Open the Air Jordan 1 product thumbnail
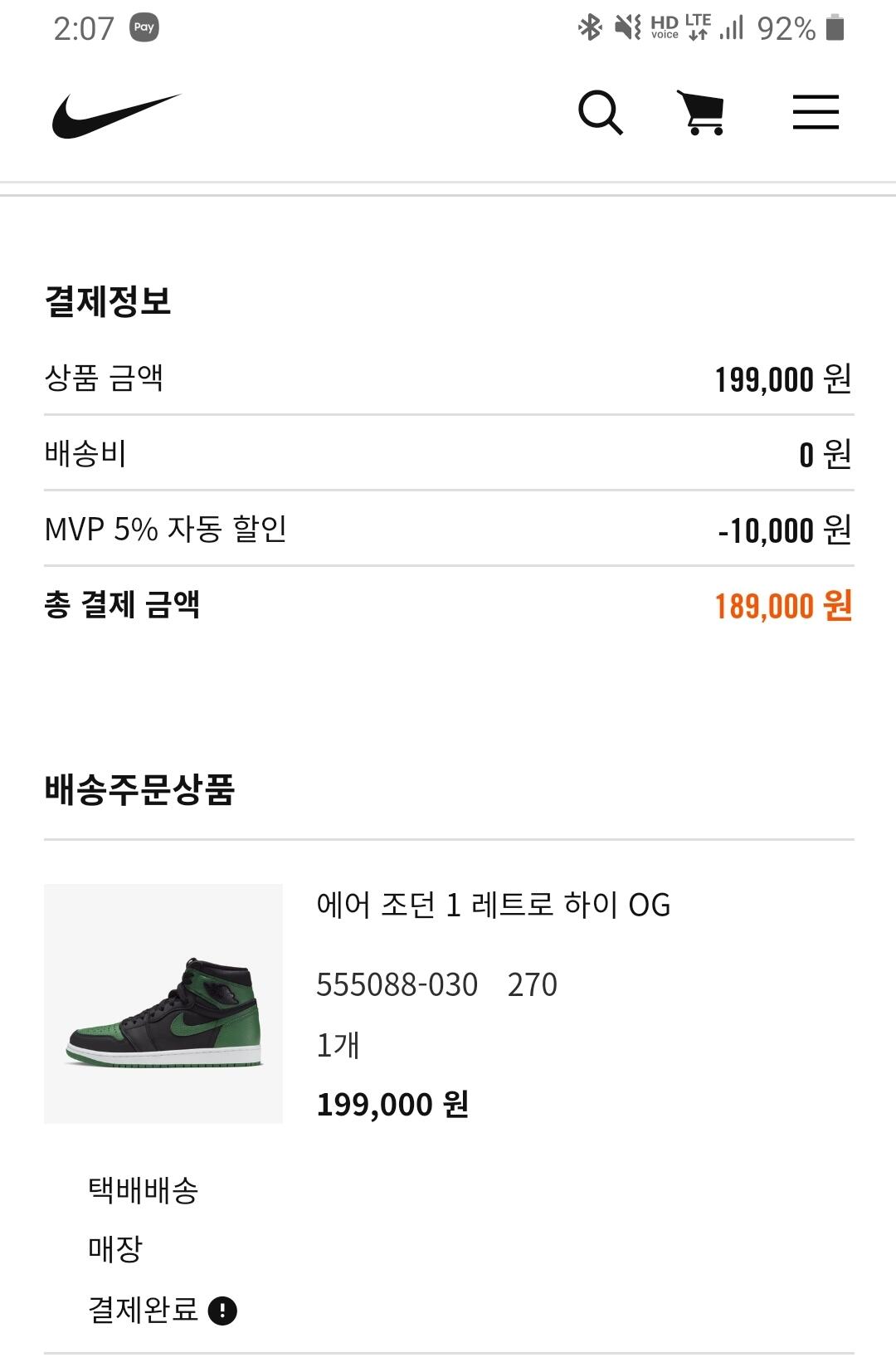 click(163, 1003)
